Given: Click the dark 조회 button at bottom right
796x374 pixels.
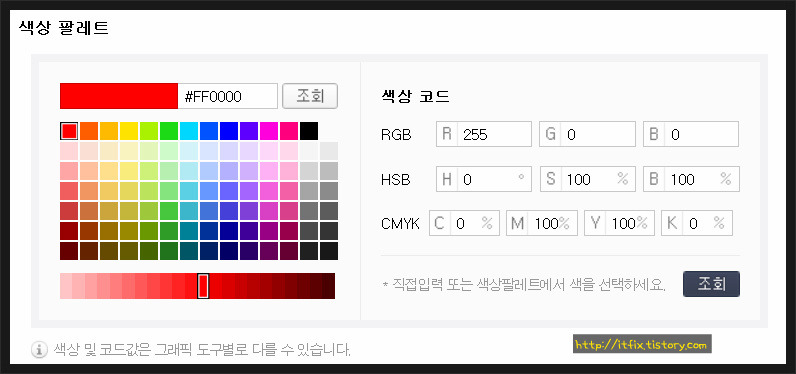Looking at the screenshot, I should tap(711, 284).
